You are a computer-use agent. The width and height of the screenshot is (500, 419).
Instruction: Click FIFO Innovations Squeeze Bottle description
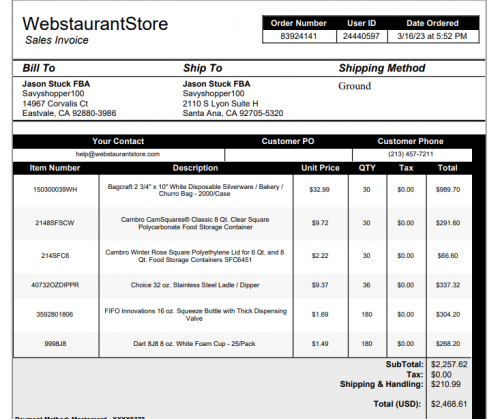[195, 315]
